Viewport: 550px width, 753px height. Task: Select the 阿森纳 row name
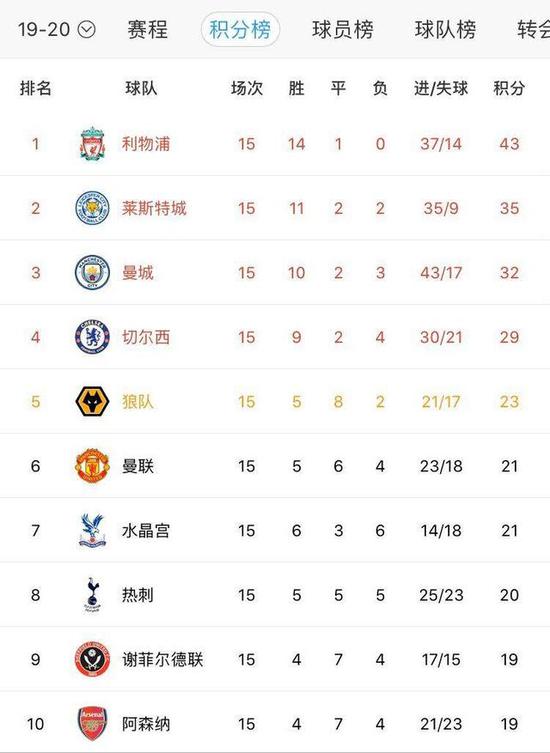pos(146,724)
